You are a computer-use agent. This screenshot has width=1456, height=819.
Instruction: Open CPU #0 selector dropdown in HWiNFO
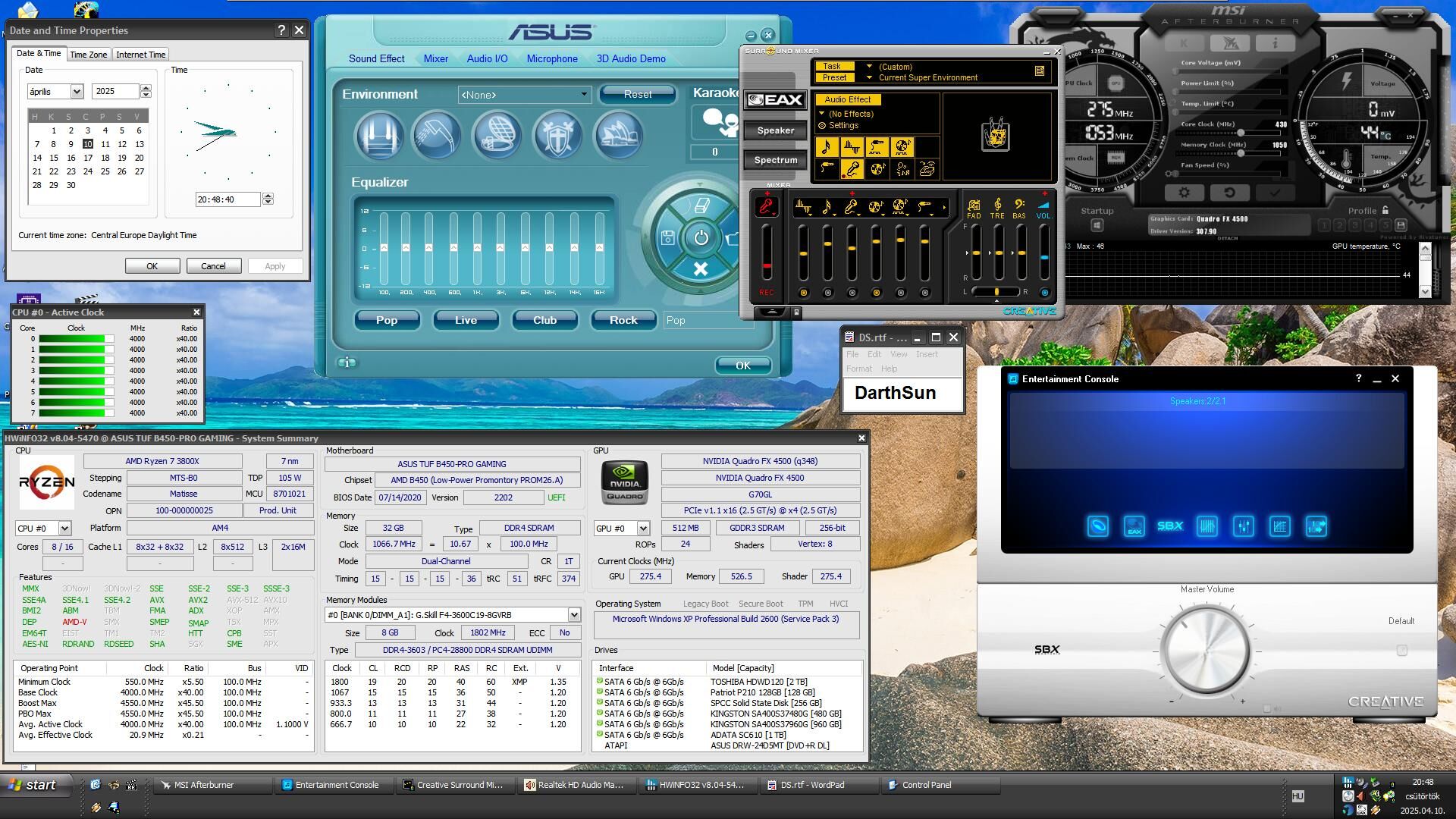64,528
